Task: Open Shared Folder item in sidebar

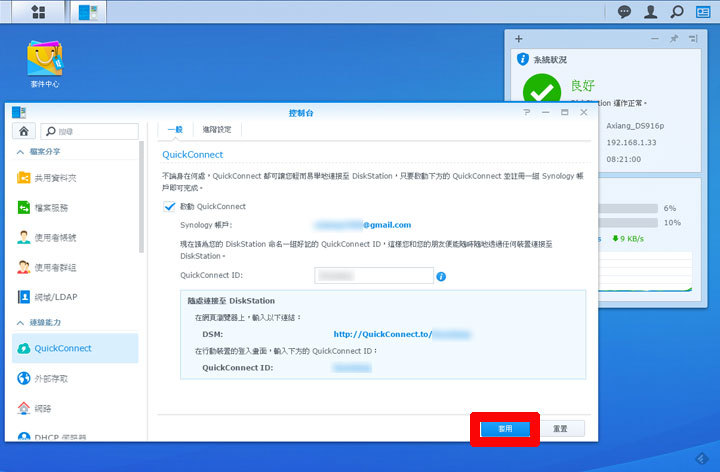Action: [75, 178]
